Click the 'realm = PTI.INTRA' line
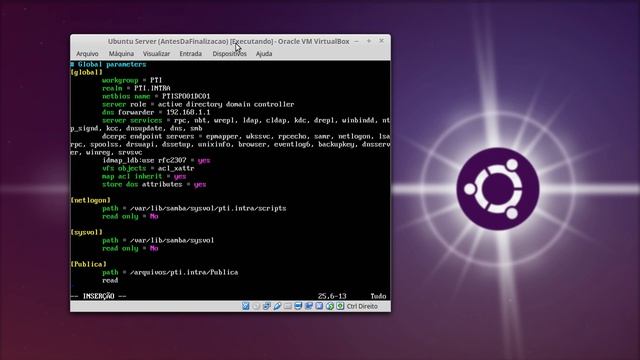The width and height of the screenshot is (640, 360). point(136,88)
